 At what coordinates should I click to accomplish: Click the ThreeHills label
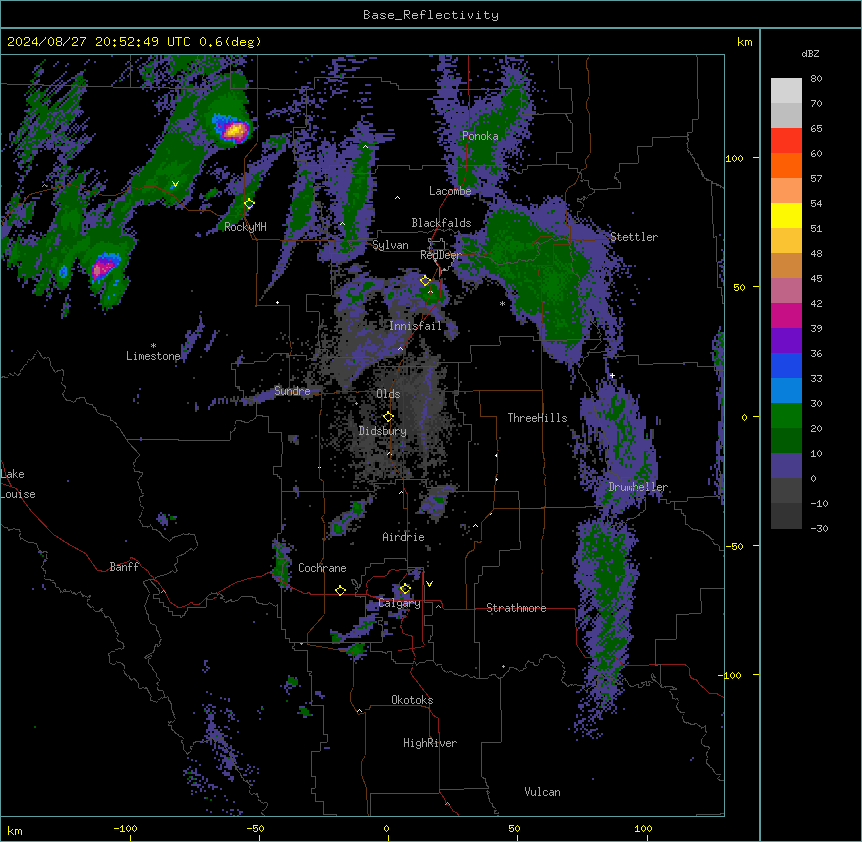(x=537, y=418)
